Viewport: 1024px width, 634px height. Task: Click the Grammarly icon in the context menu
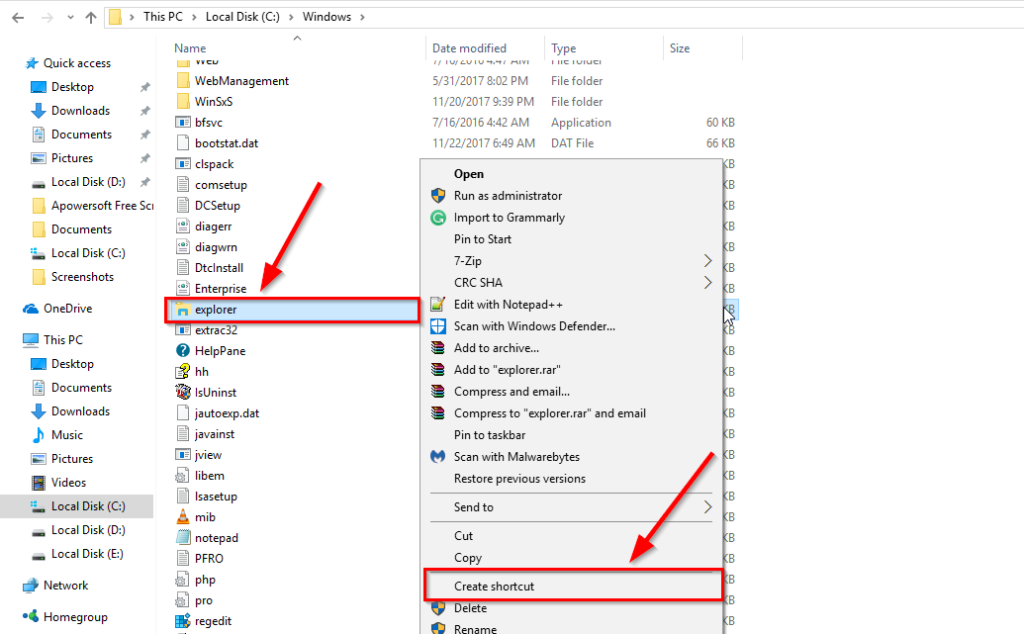[437, 217]
